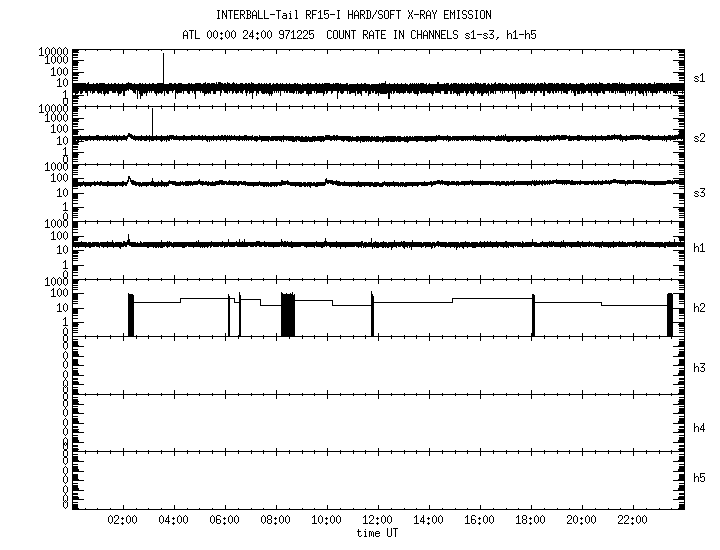Select the s3 channel label
Image resolution: width=720 pixels, height=550 pixels.
[x=700, y=193]
